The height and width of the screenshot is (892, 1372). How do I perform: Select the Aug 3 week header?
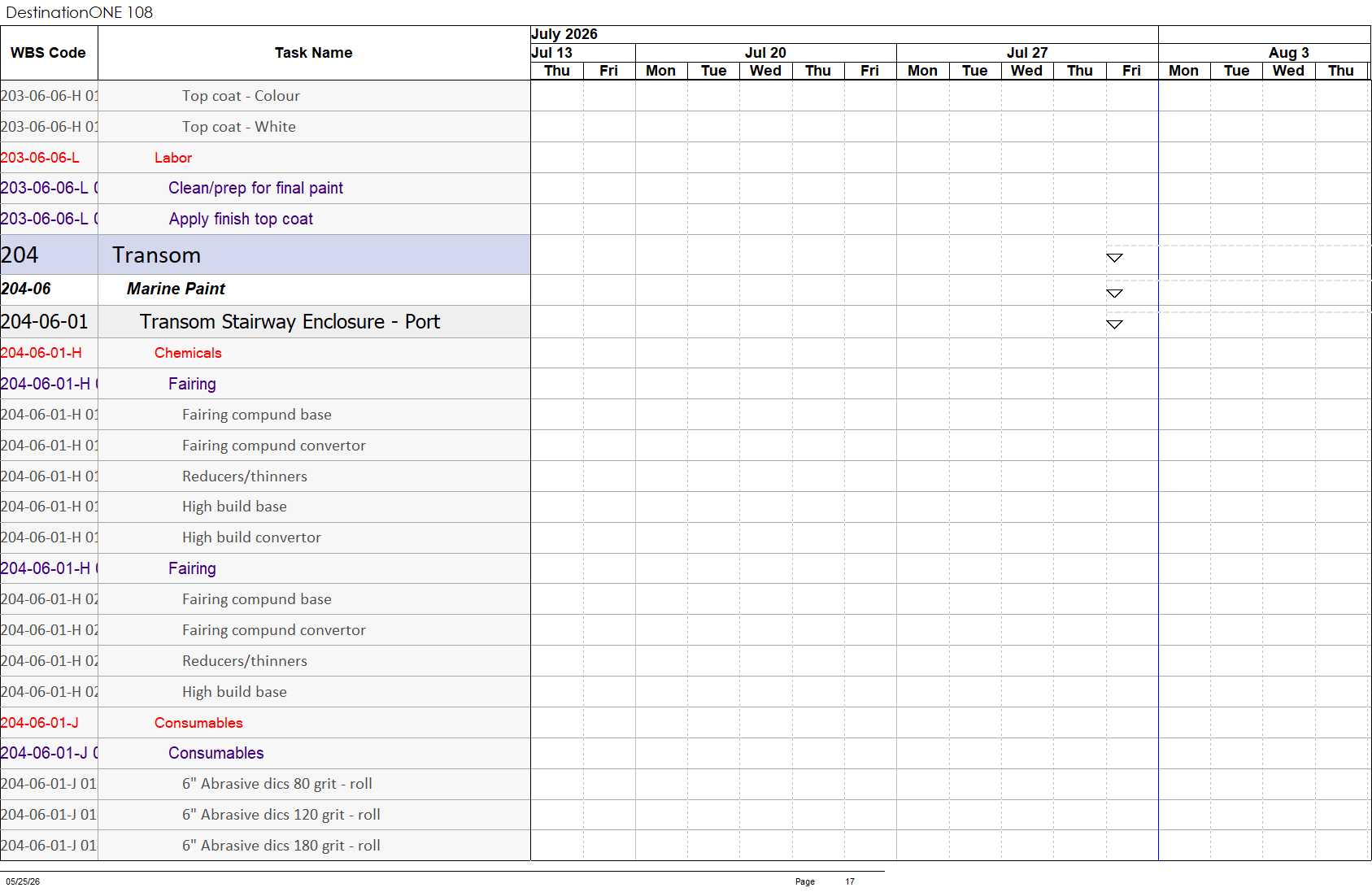(x=1265, y=53)
